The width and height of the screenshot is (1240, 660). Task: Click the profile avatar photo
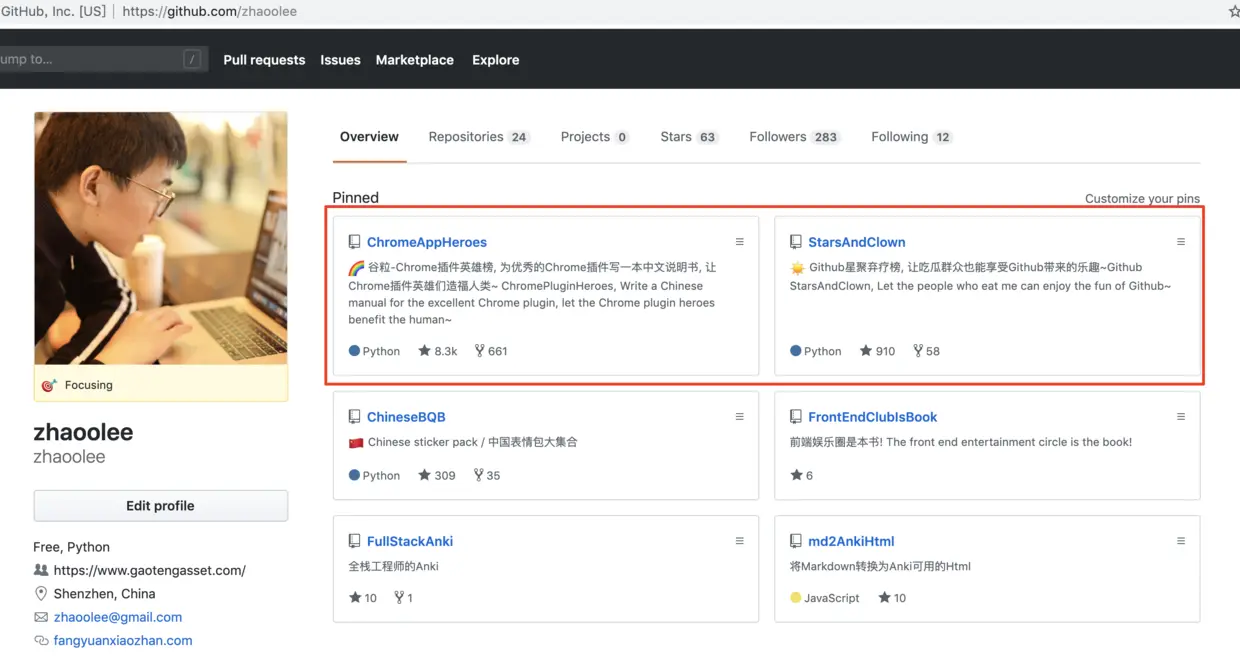point(161,238)
